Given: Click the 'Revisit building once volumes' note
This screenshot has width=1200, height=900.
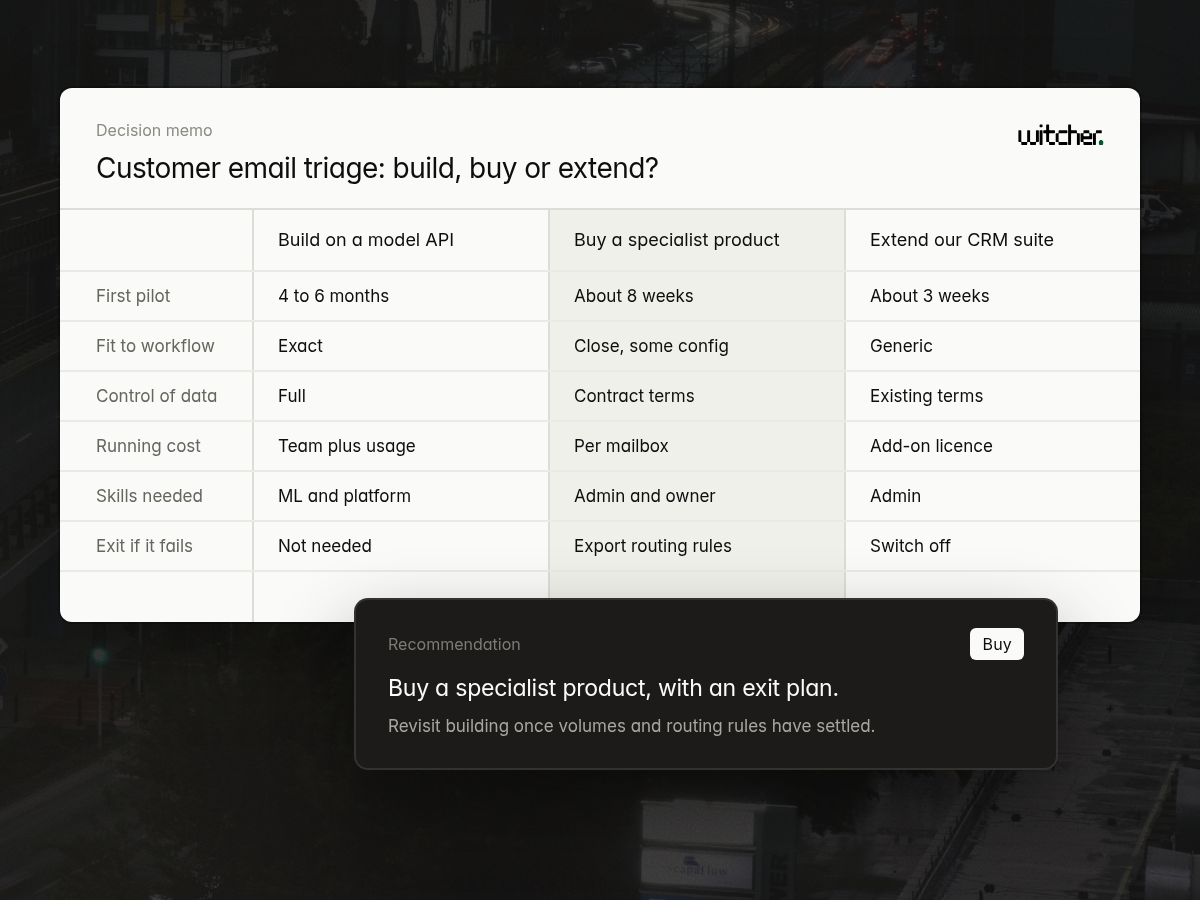Looking at the screenshot, I should click(631, 726).
